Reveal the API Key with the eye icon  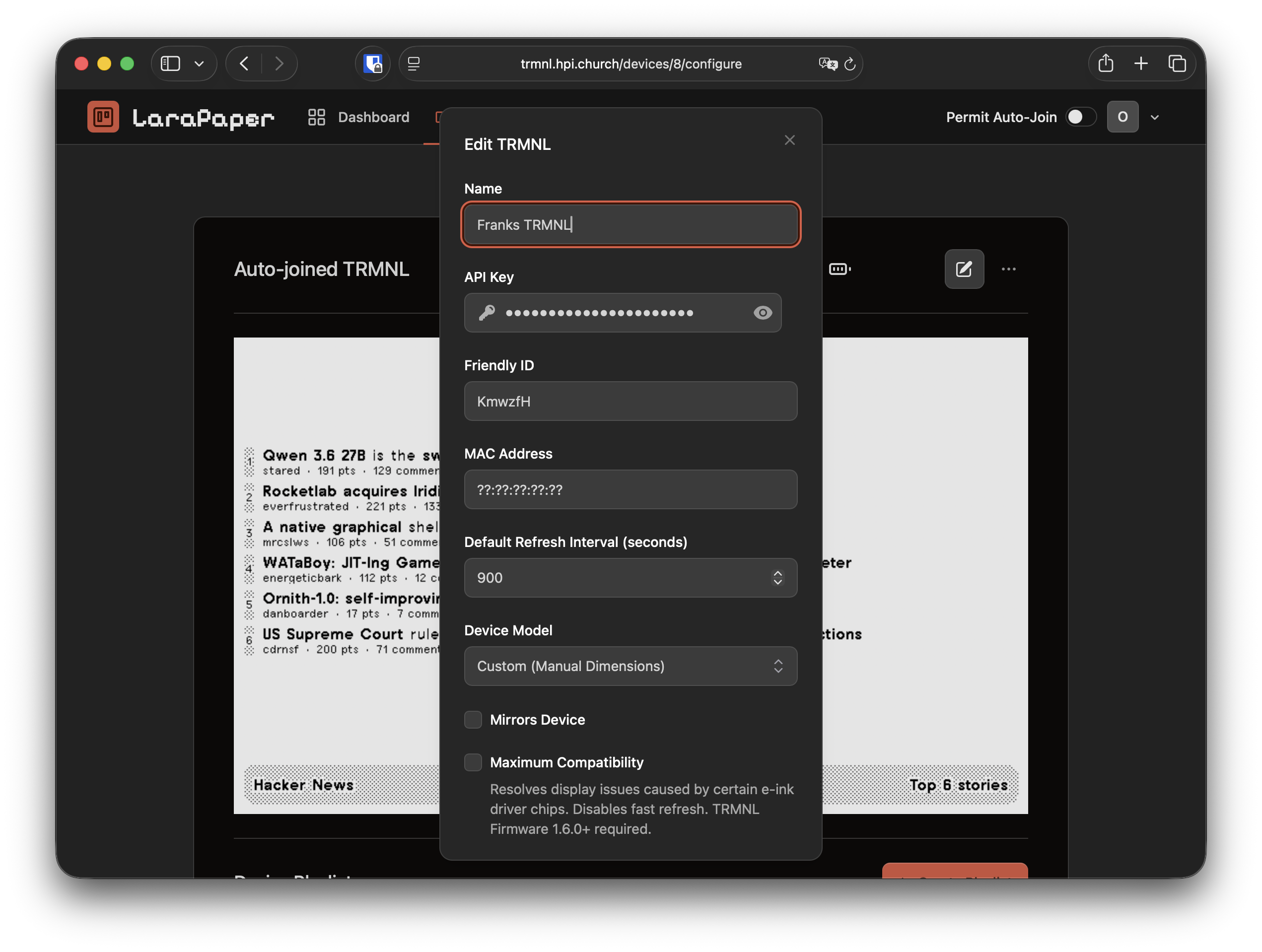(762, 313)
